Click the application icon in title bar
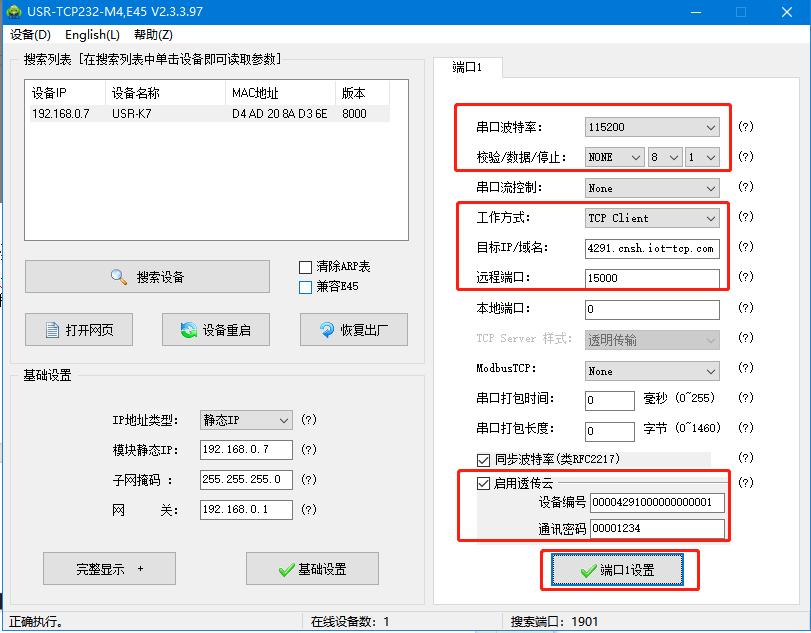 coord(14,13)
